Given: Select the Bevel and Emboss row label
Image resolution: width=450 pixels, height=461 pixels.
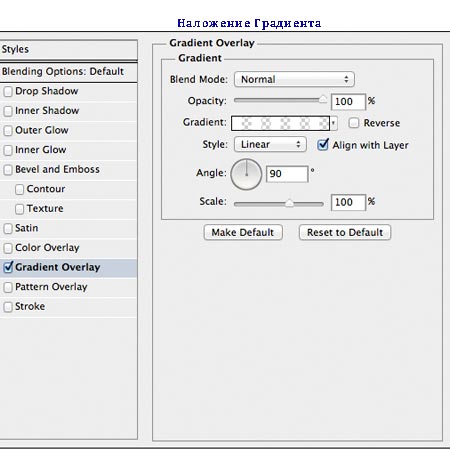Looking at the screenshot, I should click(x=57, y=169).
